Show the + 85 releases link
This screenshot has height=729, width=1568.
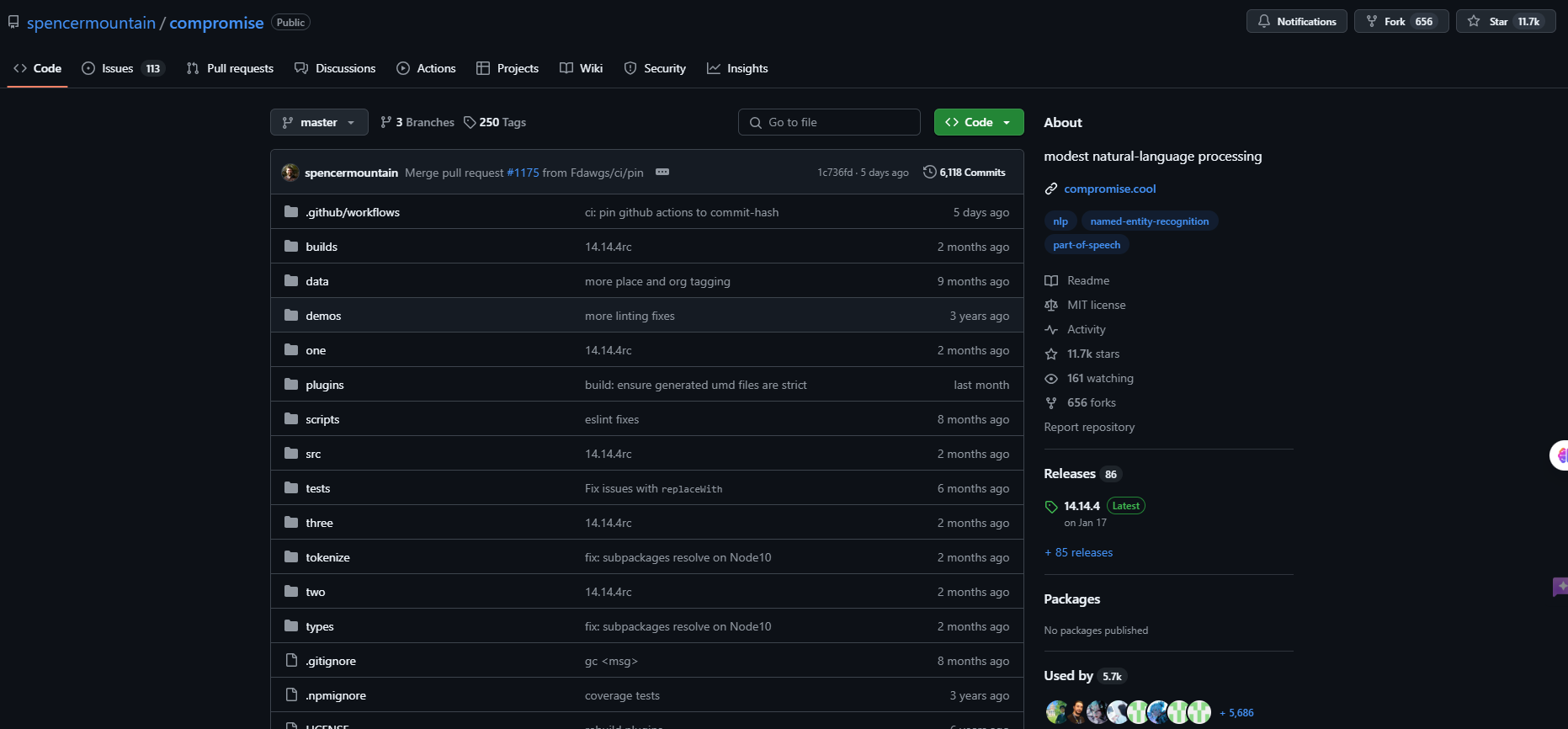(1078, 552)
